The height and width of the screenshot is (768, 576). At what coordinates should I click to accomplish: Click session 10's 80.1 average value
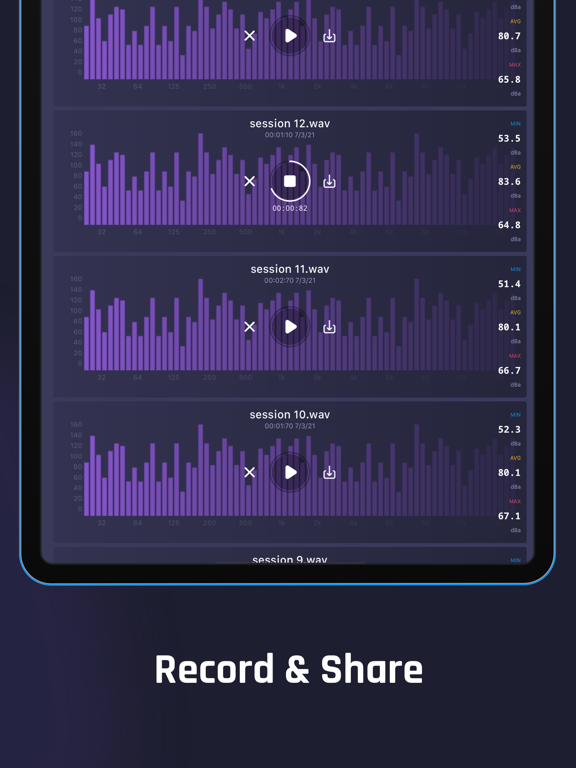click(x=509, y=473)
